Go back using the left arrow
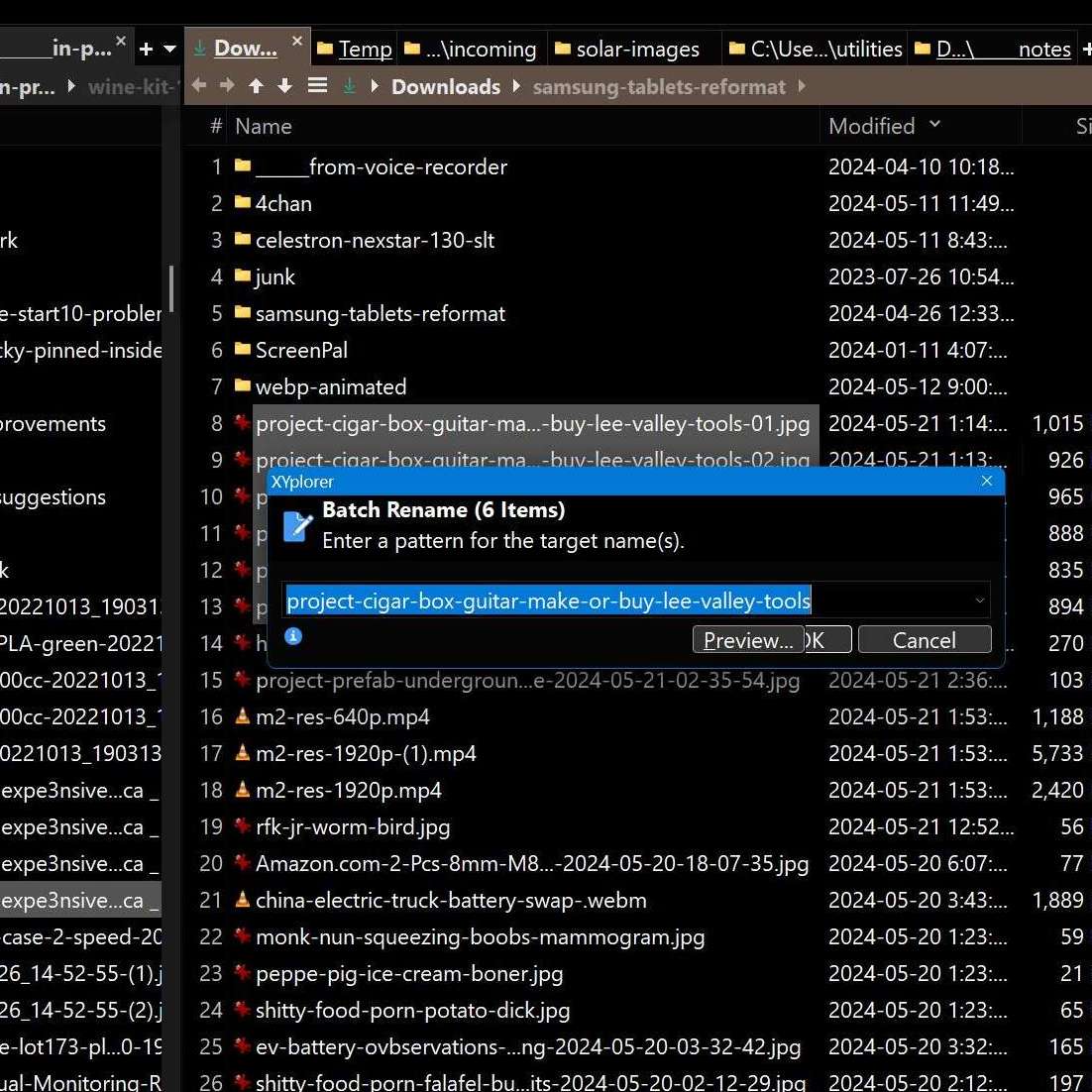The height and width of the screenshot is (1092, 1092). (199, 86)
